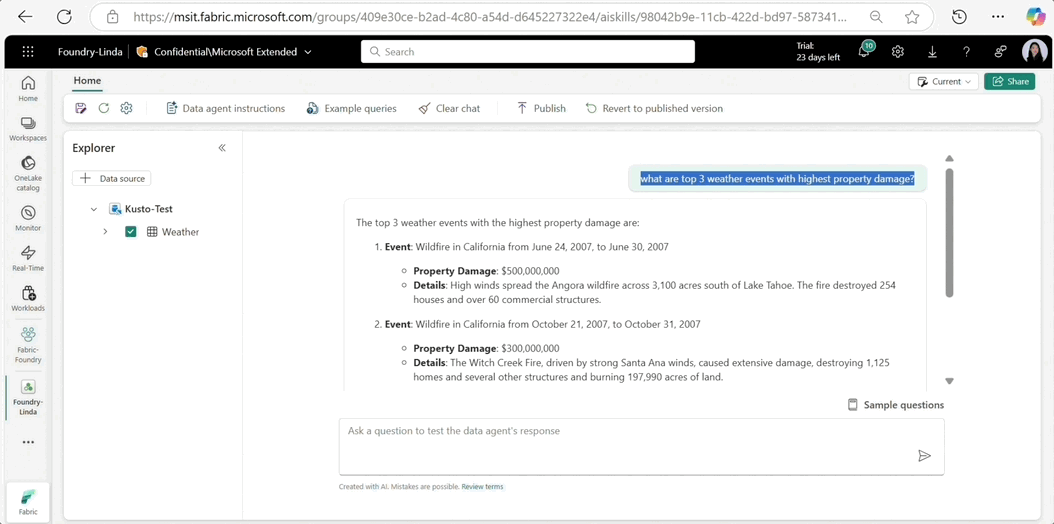Send message with the paper plane icon
This screenshot has width=1054, height=524.
(x=924, y=456)
